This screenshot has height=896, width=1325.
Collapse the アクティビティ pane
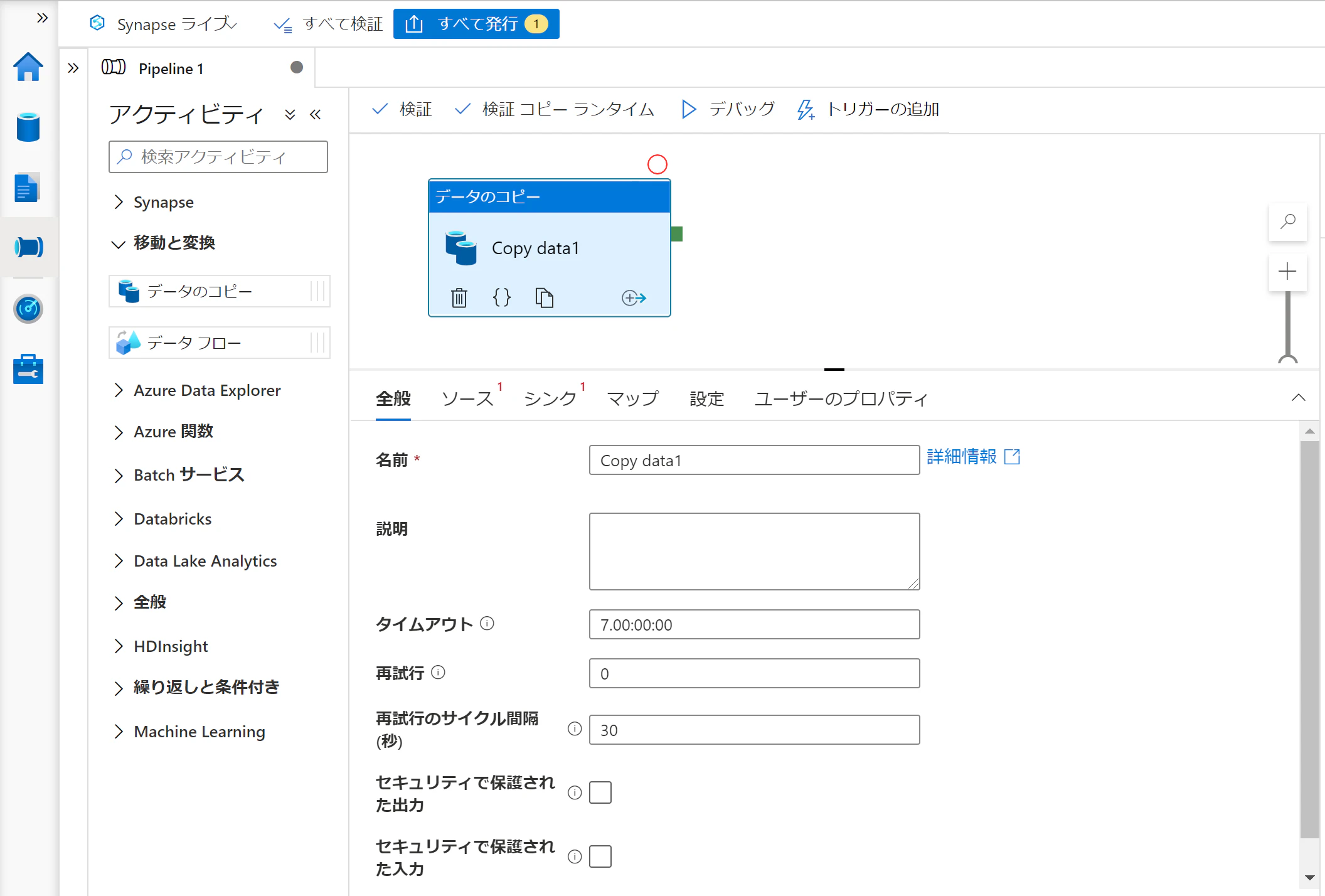(316, 115)
